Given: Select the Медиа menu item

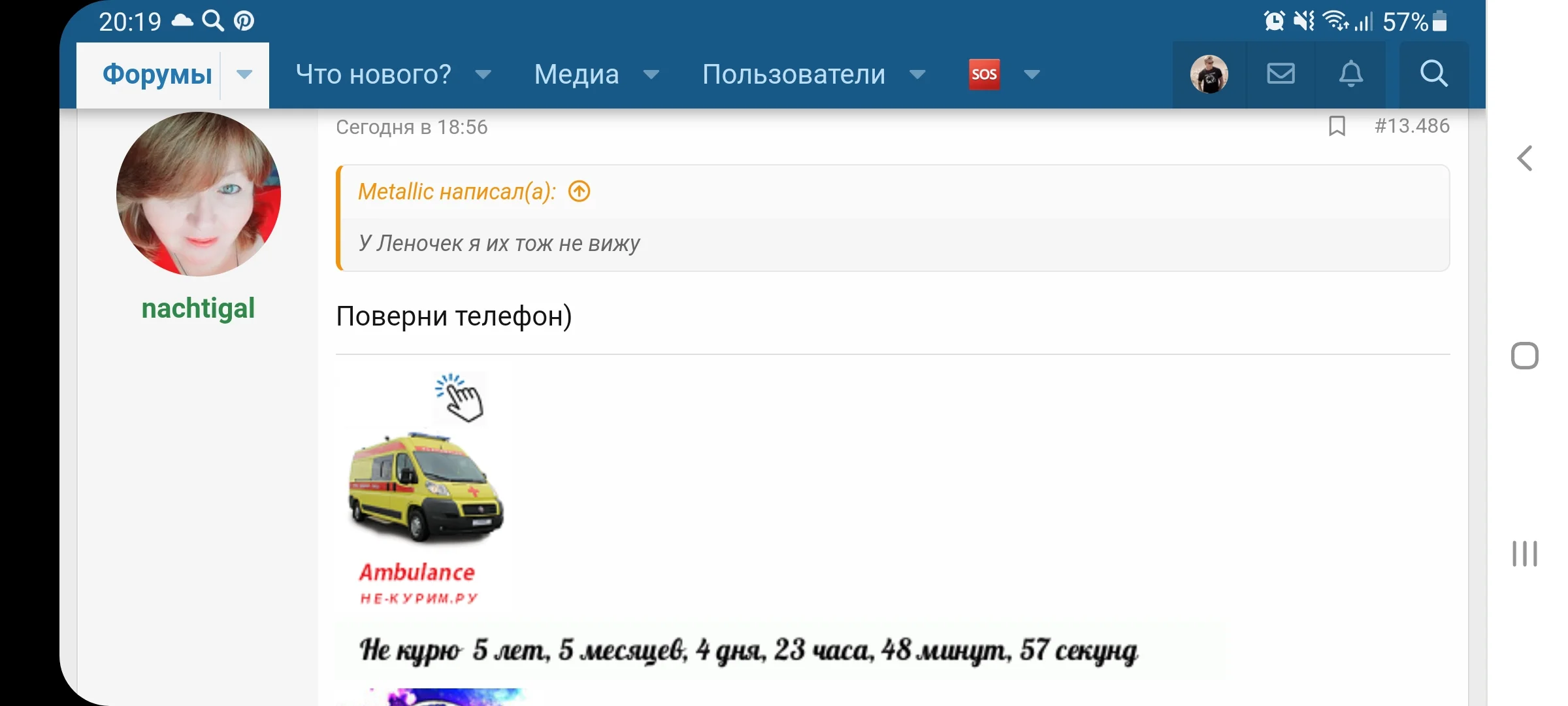Looking at the screenshot, I should pos(576,74).
